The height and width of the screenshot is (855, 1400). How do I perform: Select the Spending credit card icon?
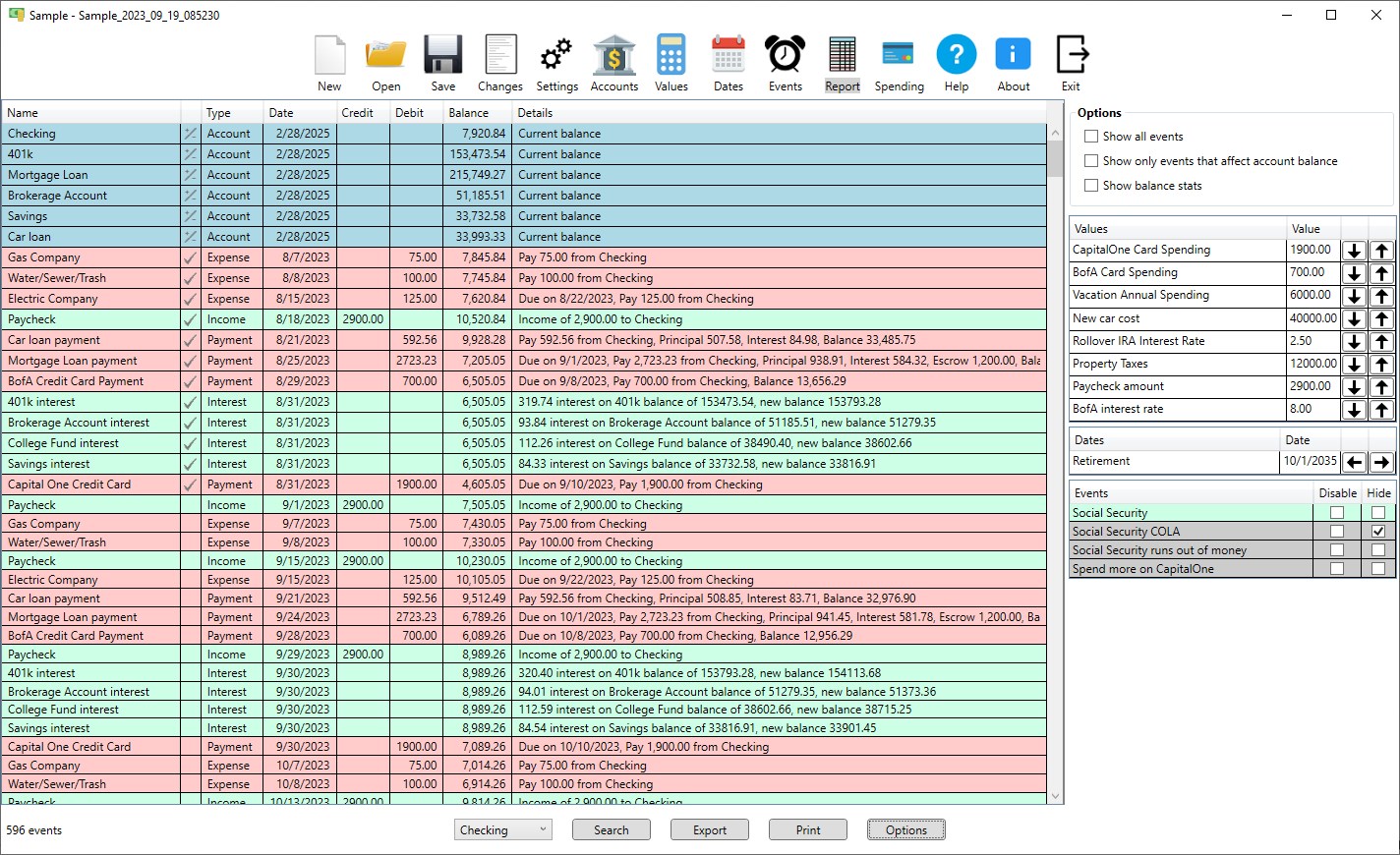point(899,55)
